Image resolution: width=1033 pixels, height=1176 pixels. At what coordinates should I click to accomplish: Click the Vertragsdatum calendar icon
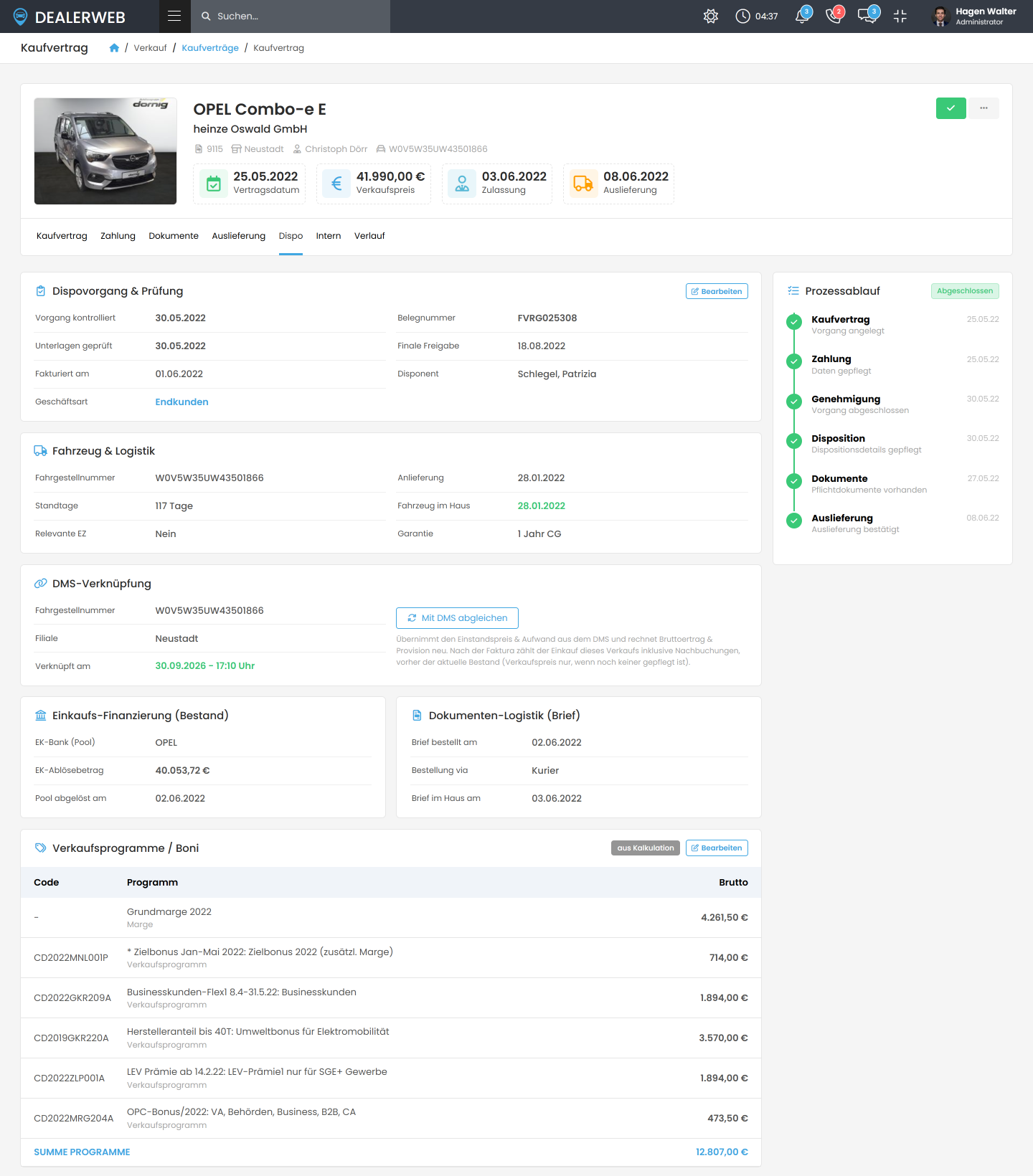point(214,184)
